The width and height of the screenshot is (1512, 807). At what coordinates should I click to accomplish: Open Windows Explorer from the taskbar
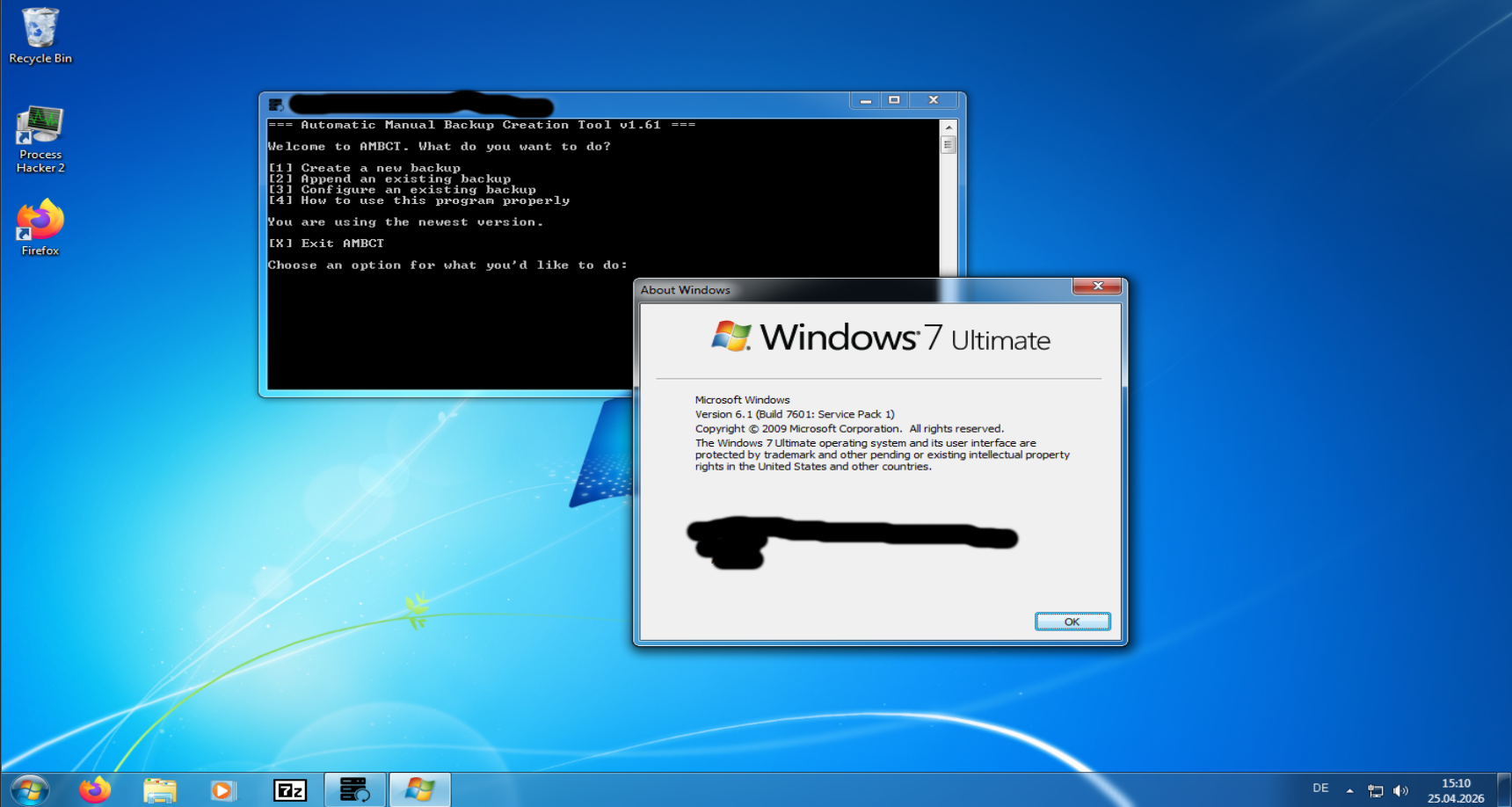[x=159, y=790]
